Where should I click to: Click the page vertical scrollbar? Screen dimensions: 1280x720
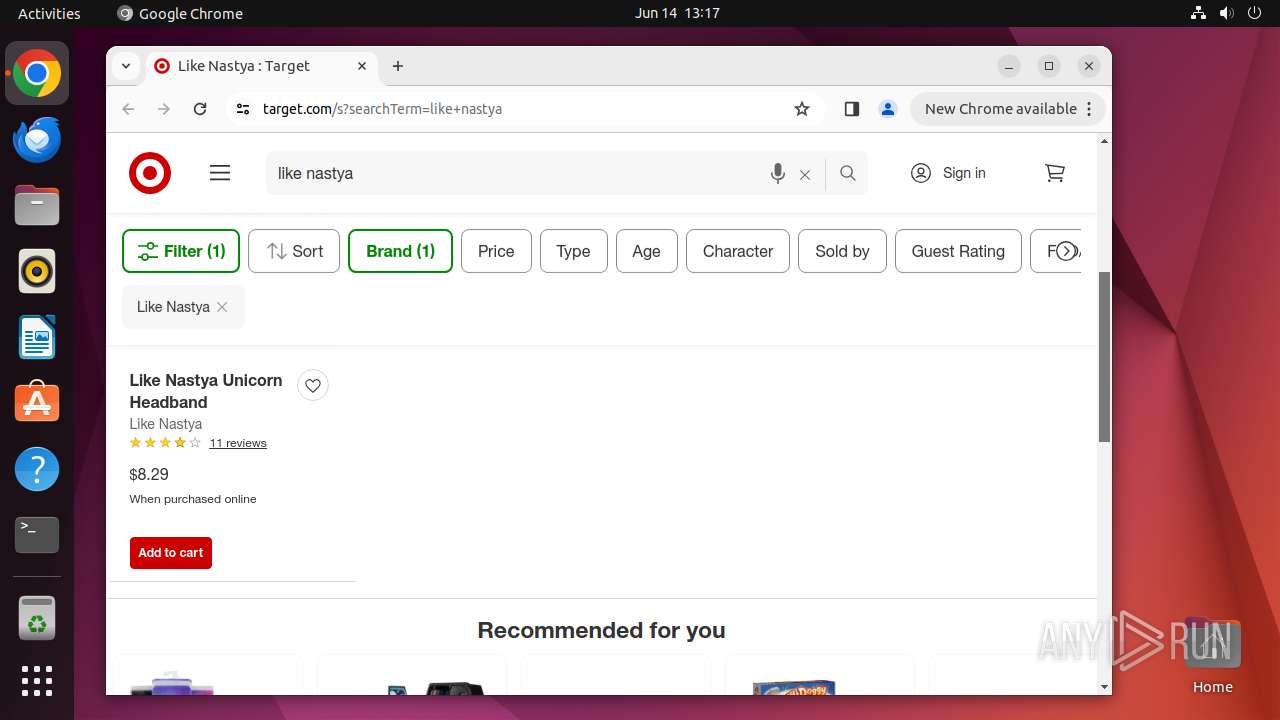click(x=1104, y=357)
